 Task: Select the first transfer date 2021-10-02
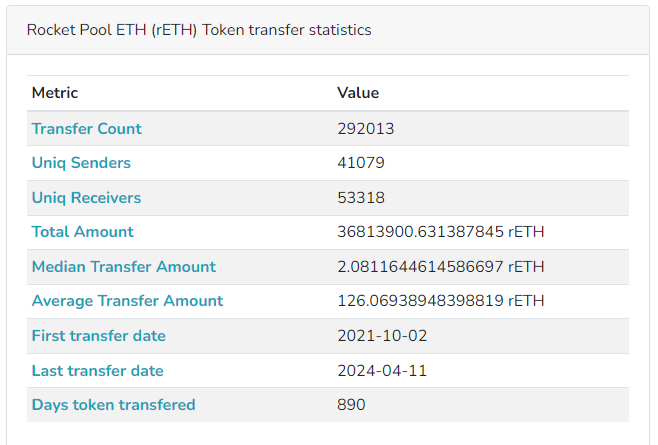click(382, 336)
